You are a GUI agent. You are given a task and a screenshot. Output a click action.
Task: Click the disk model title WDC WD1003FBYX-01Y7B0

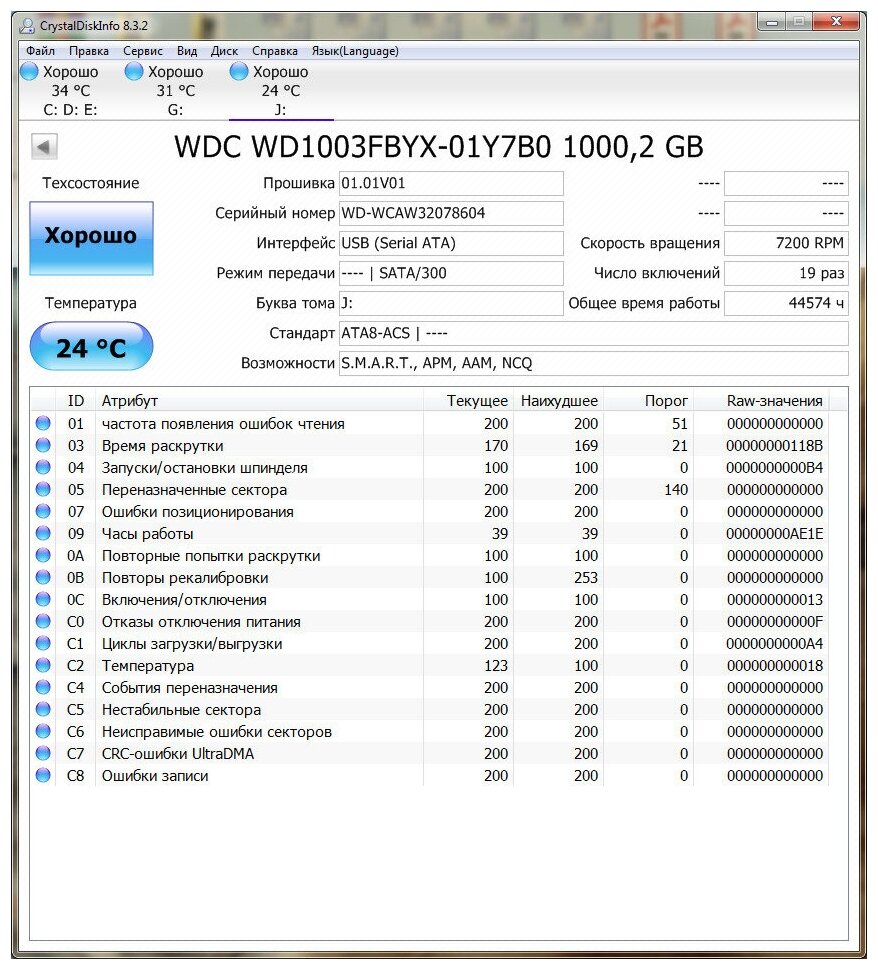point(439,147)
